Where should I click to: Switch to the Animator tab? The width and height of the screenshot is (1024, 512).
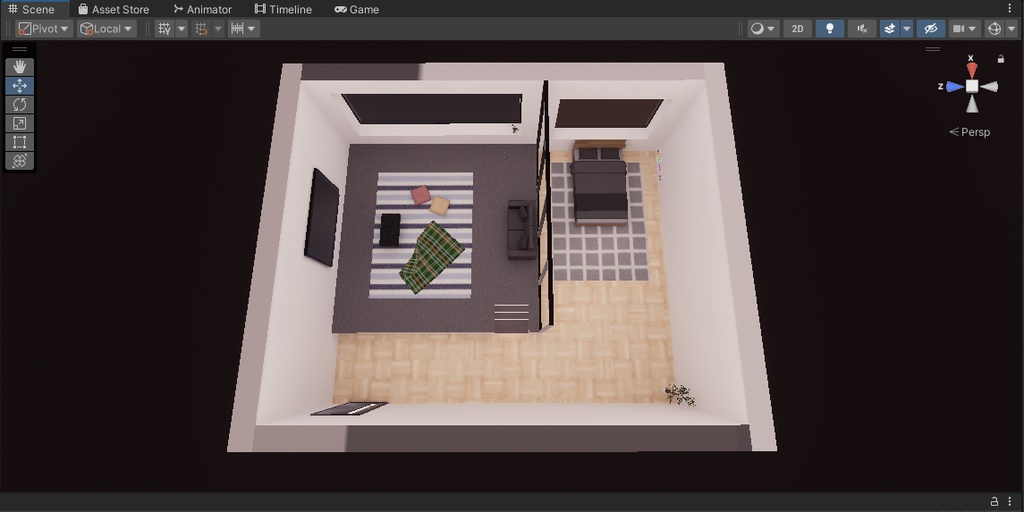point(202,9)
